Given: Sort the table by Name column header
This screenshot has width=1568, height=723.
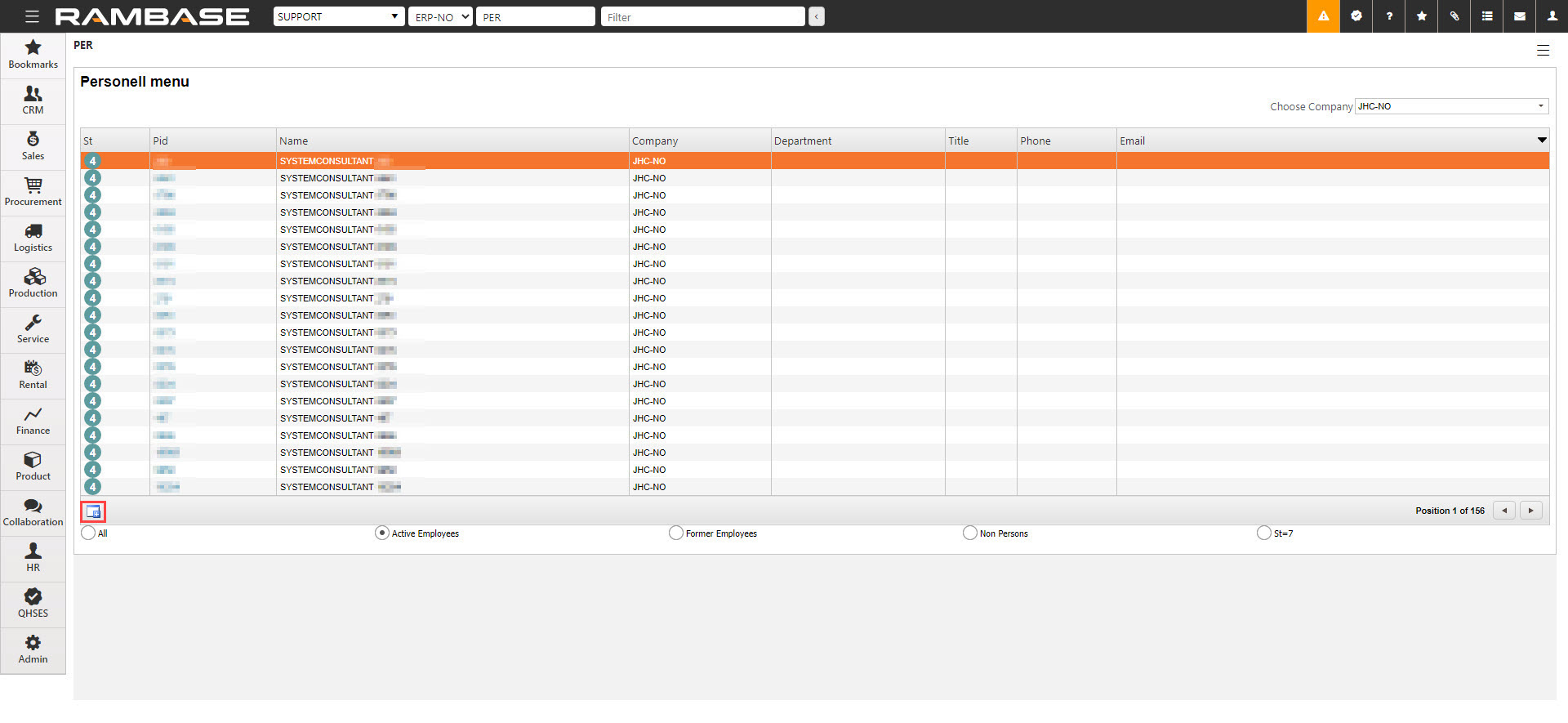Looking at the screenshot, I should (294, 141).
